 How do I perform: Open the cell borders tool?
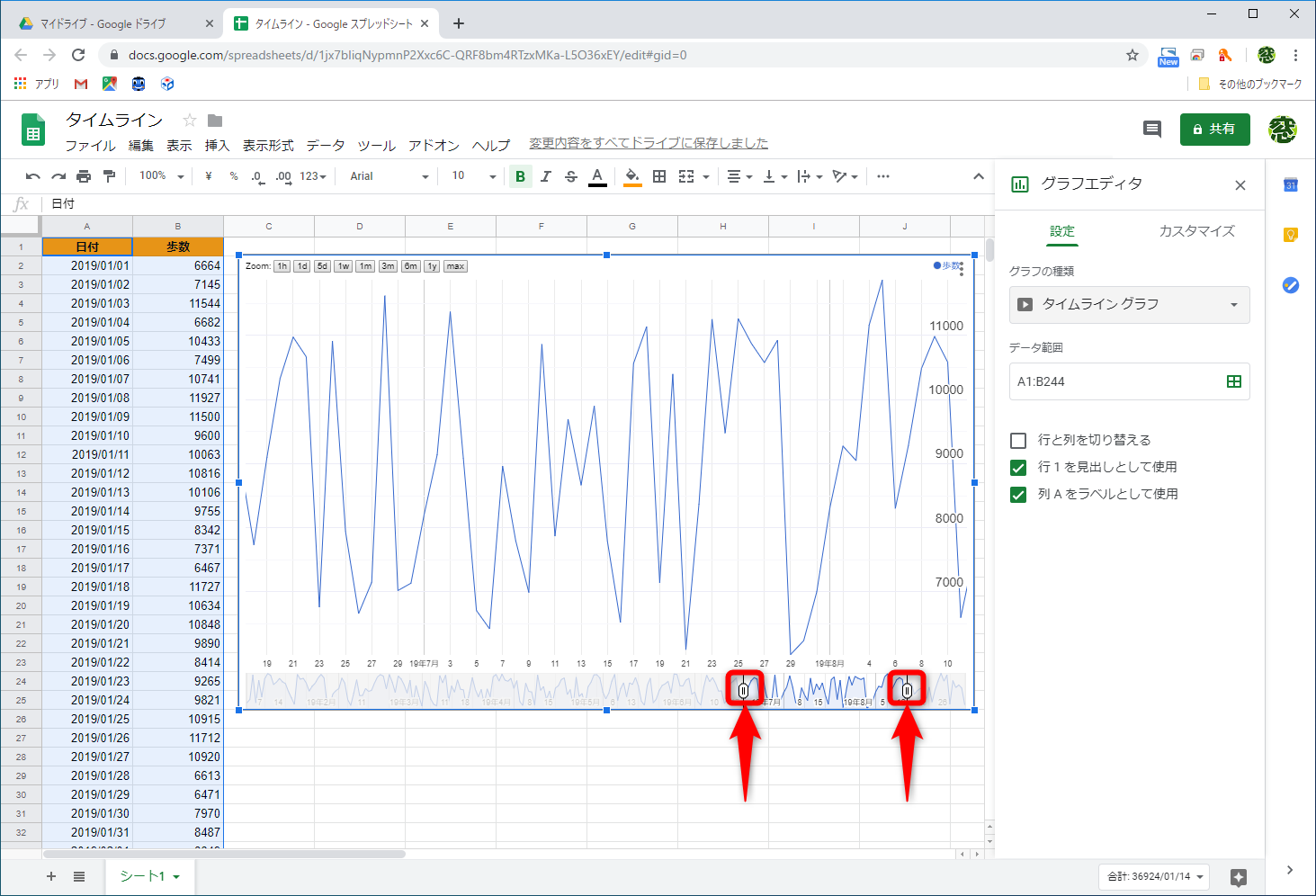[659, 176]
